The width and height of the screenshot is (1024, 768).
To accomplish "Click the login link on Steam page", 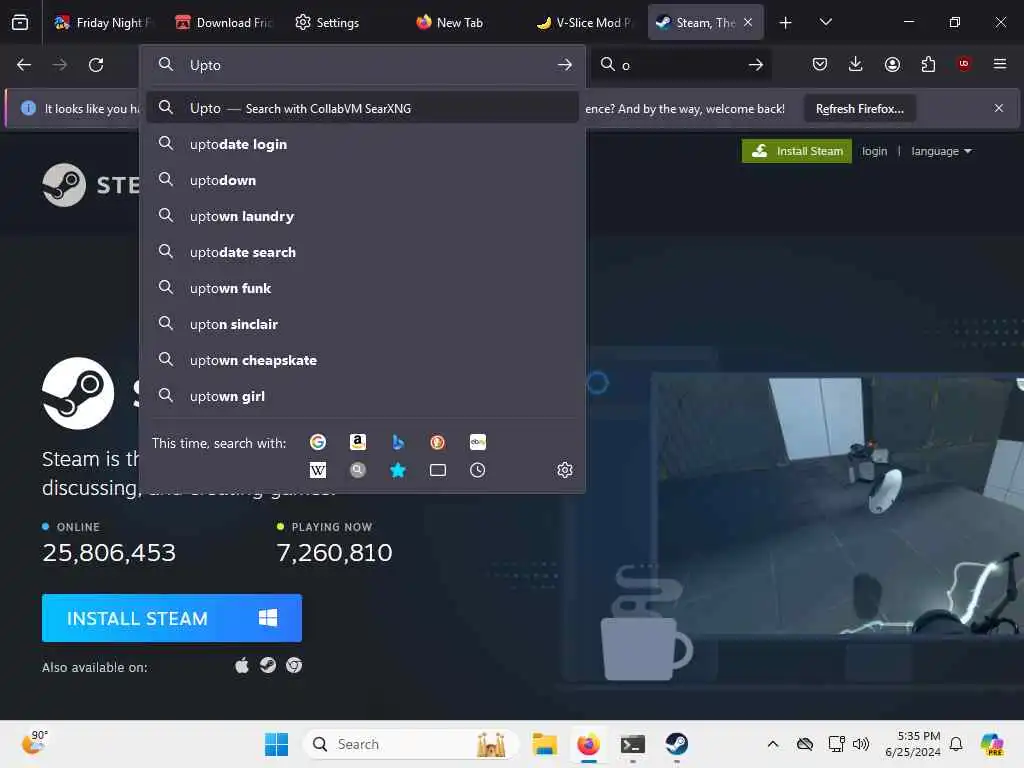I will (874, 151).
